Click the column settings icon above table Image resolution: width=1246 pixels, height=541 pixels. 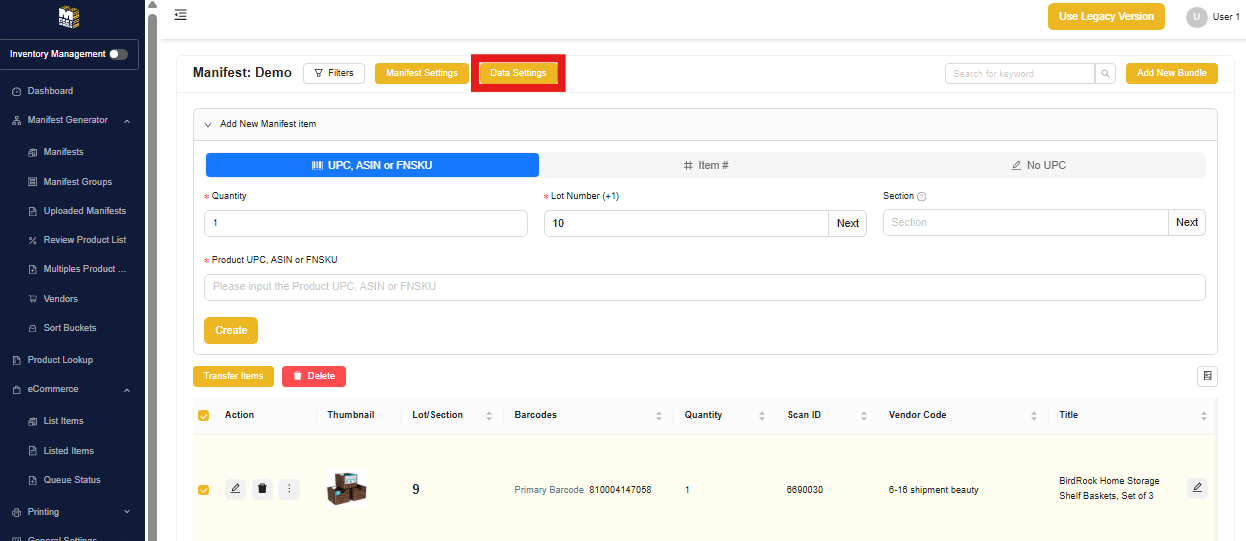coord(1207,376)
